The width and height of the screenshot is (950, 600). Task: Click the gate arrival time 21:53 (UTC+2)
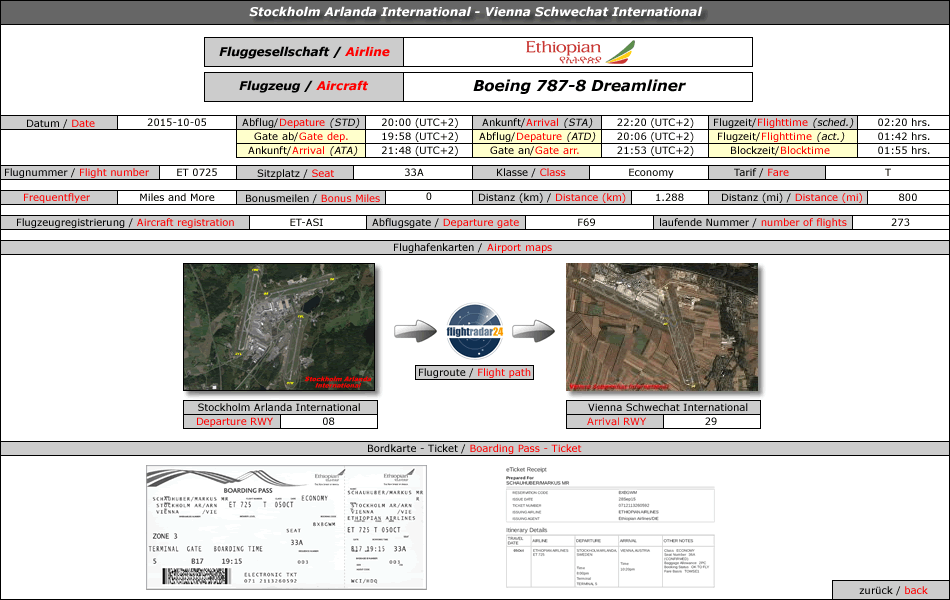(x=655, y=150)
